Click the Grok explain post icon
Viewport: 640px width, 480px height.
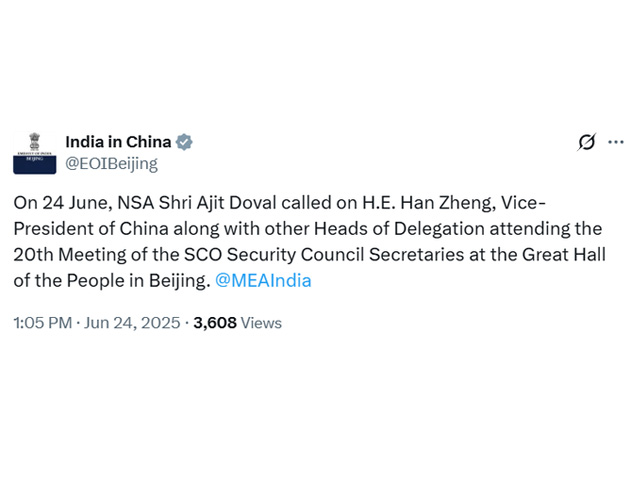[587, 143]
